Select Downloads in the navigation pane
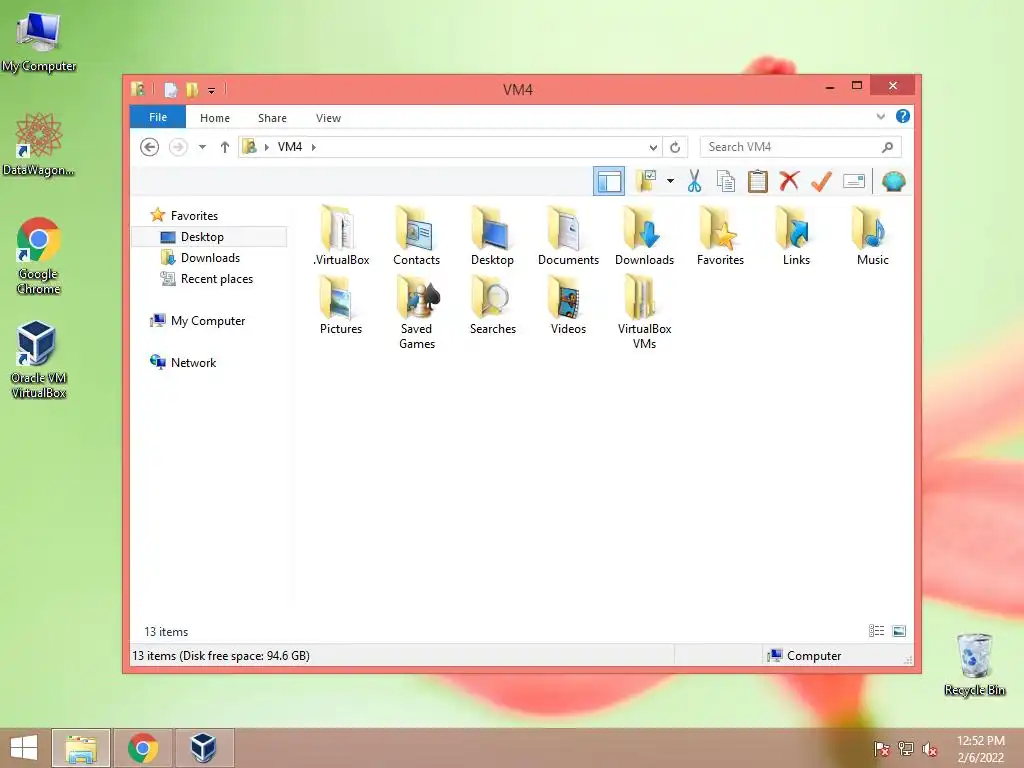This screenshot has width=1024, height=768. (210, 258)
